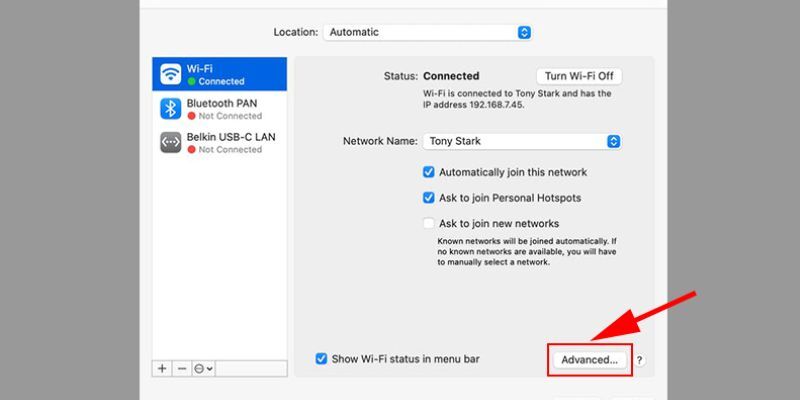This screenshot has width=800, height=400.
Task: Enable Ask to join new networks
Action: click(429, 224)
